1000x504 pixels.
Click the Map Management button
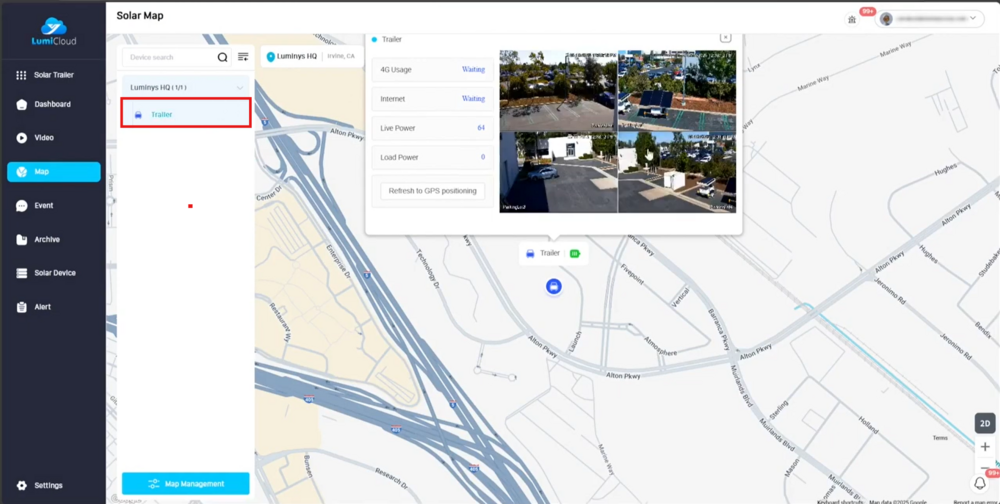click(x=185, y=484)
